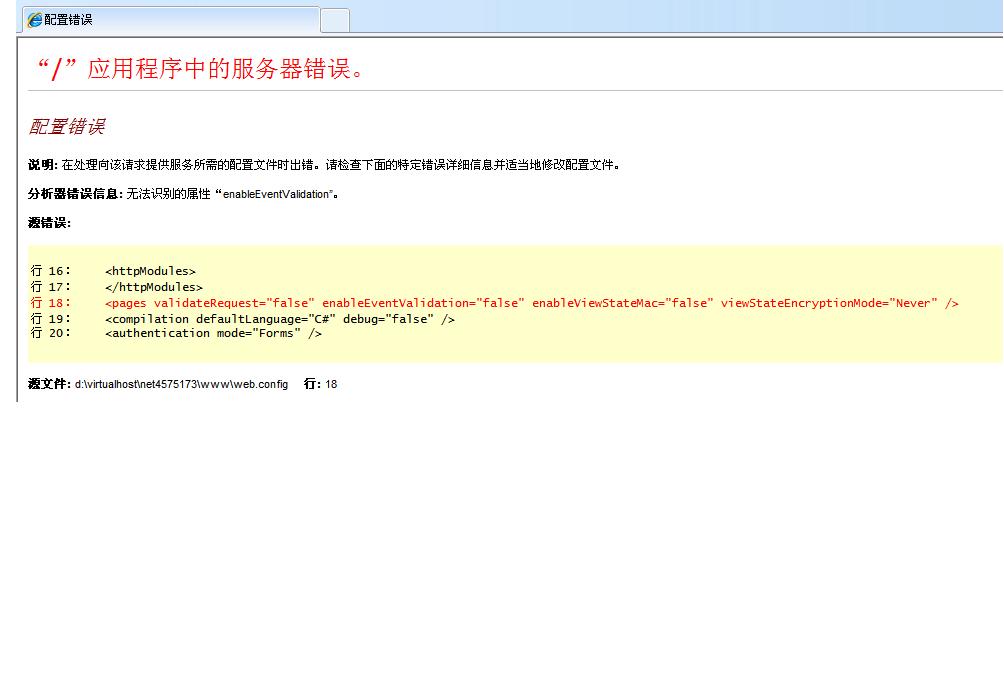
Task: Click the authentication mode Forms line 20
Action: 213,333
